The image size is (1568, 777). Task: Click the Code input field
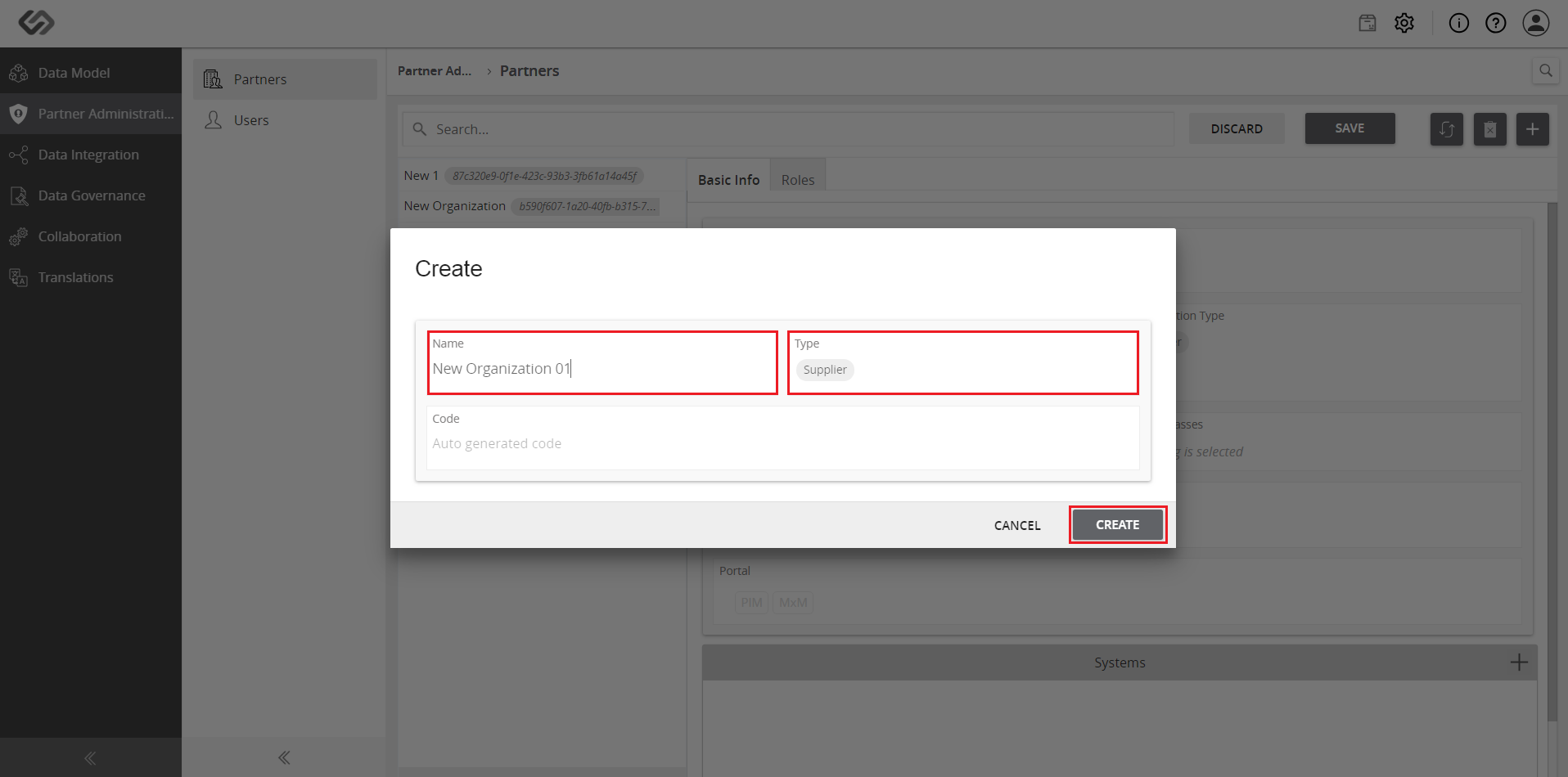(x=783, y=438)
